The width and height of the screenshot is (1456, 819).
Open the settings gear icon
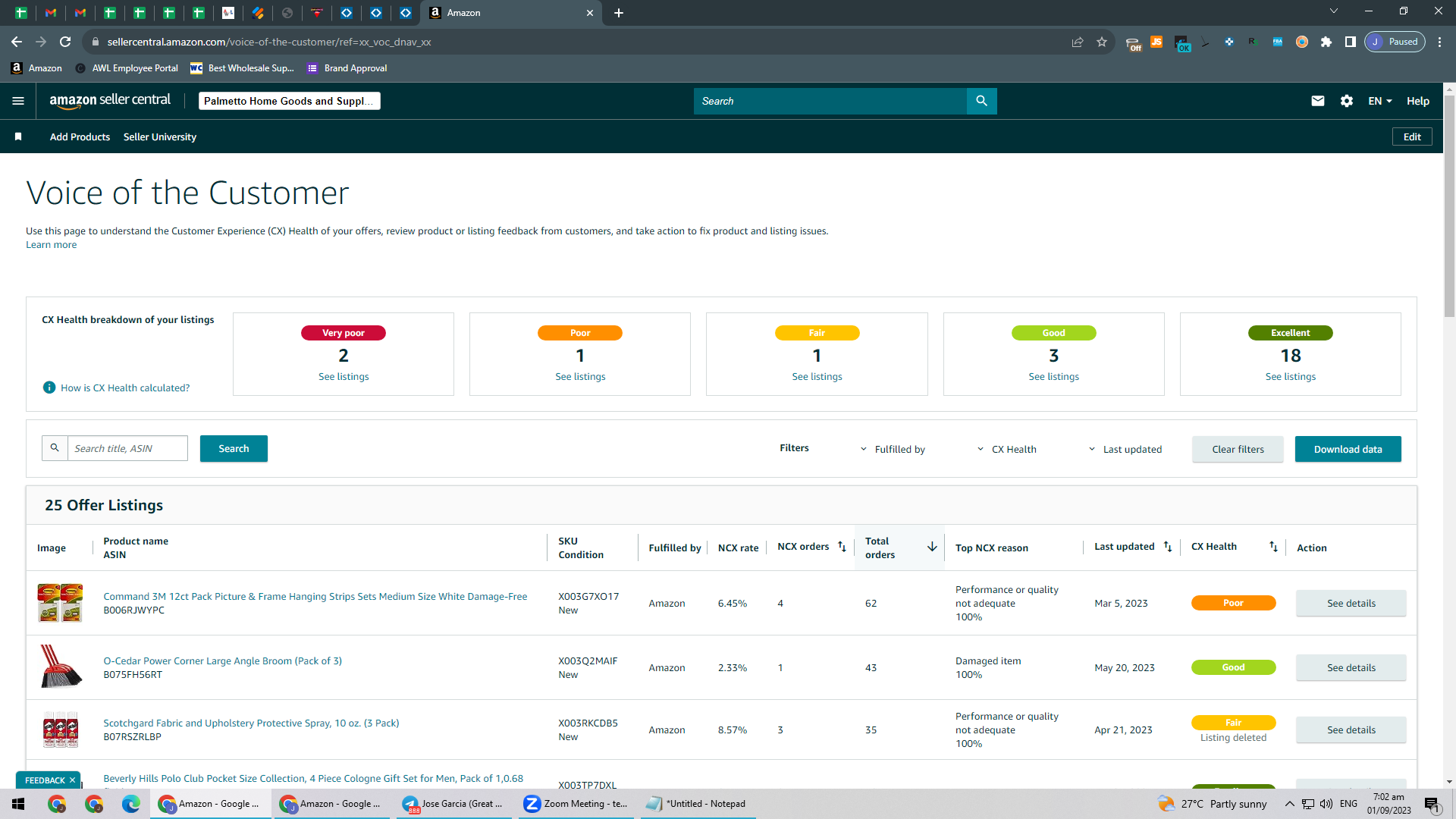pos(1347,101)
